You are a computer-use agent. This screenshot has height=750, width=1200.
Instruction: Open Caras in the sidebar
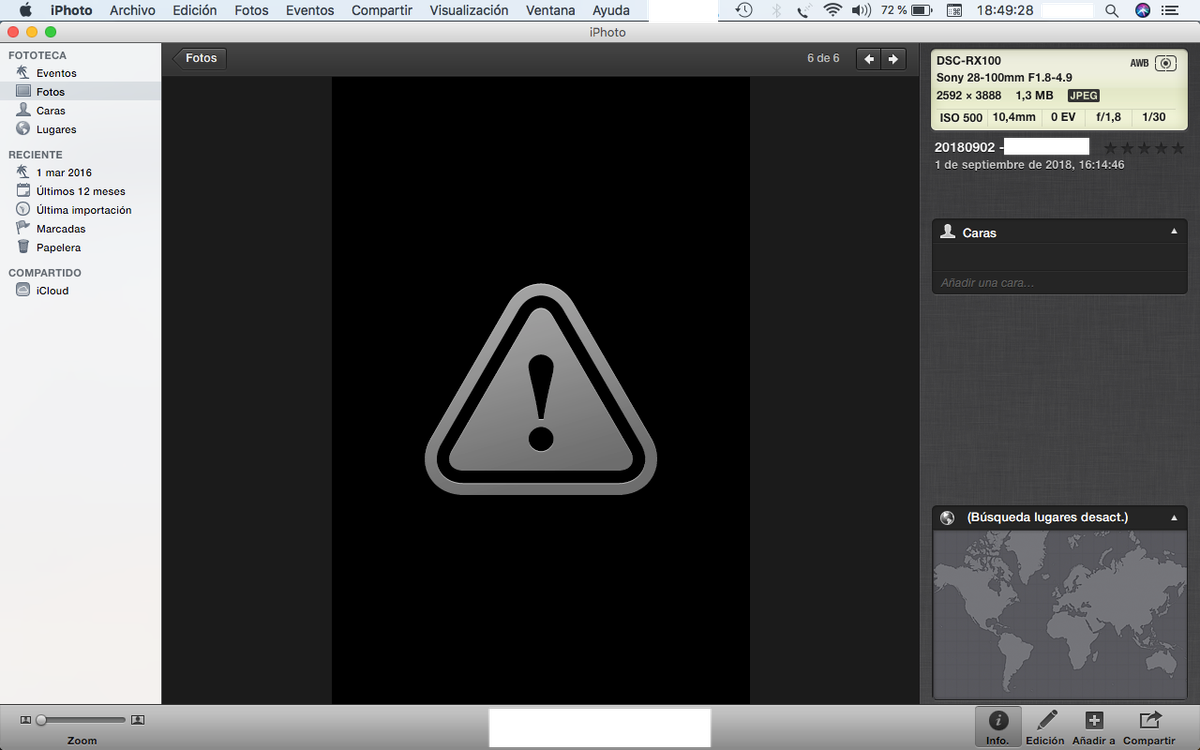click(51, 111)
